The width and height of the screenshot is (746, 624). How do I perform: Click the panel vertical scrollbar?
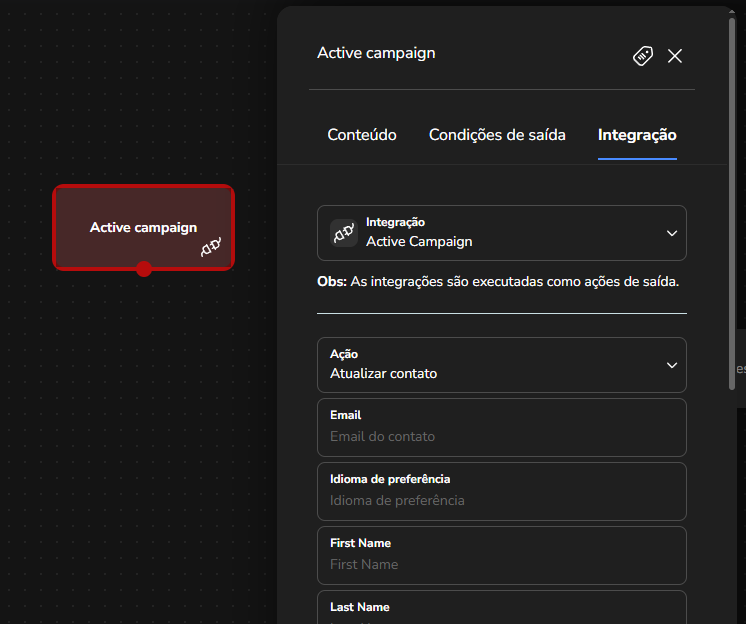coord(732,205)
